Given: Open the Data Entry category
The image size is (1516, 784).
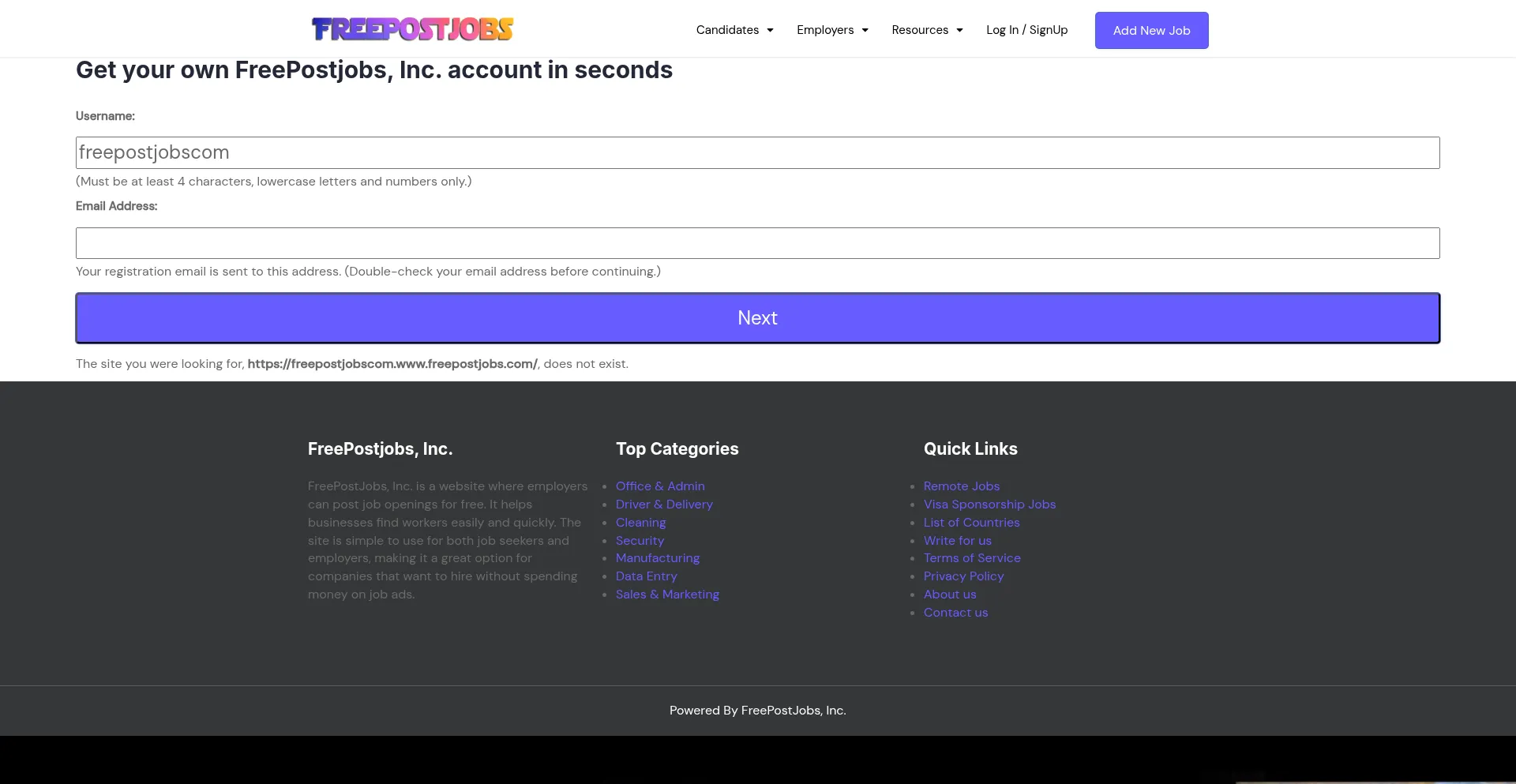Looking at the screenshot, I should tap(646, 576).
